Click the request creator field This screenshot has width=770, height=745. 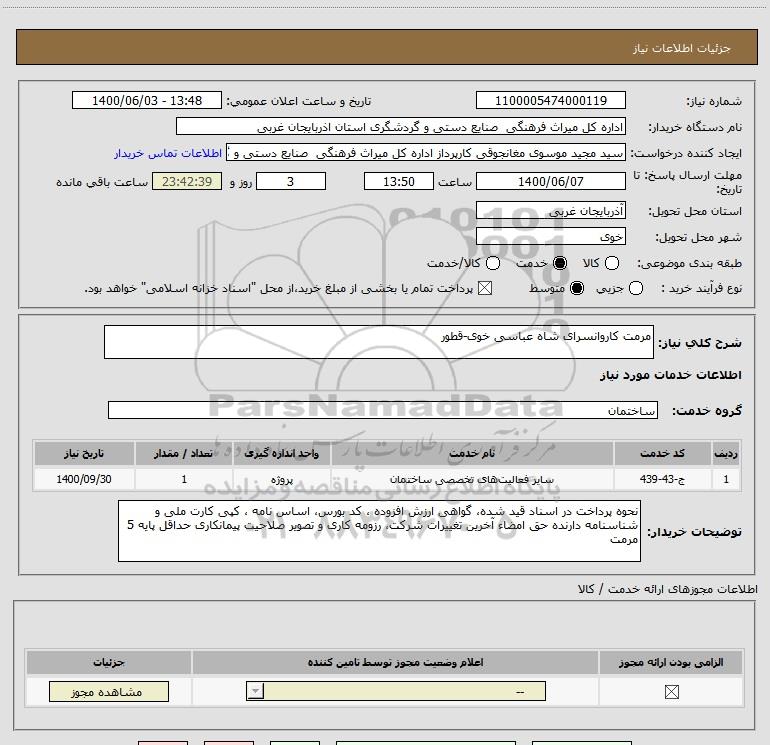pyautogui.click(x=425, y=152)
